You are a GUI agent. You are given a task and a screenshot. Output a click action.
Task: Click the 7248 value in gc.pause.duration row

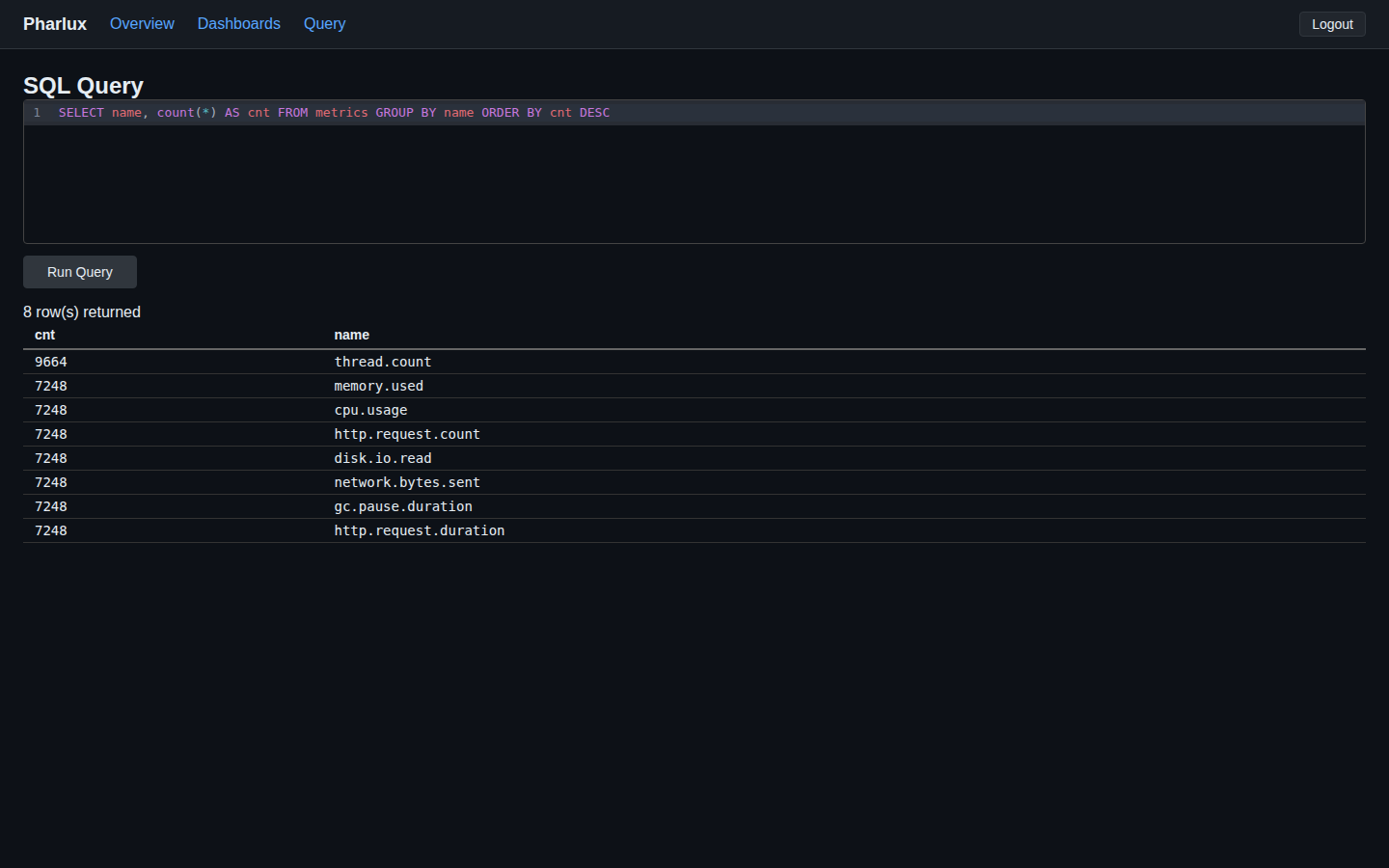tap(51, 506)
